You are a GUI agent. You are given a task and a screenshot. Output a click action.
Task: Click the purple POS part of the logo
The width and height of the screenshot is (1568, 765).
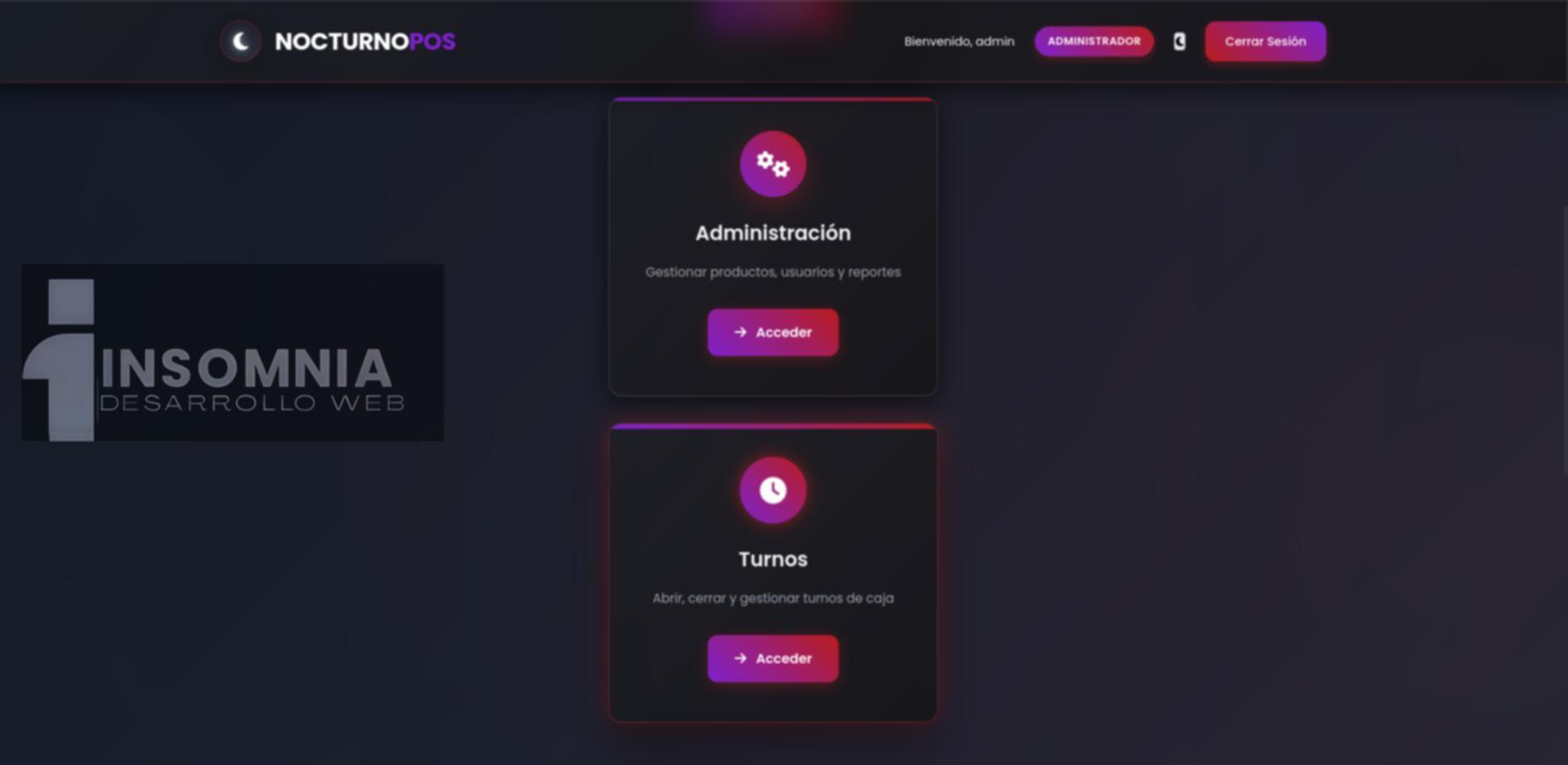coord(432,41)
